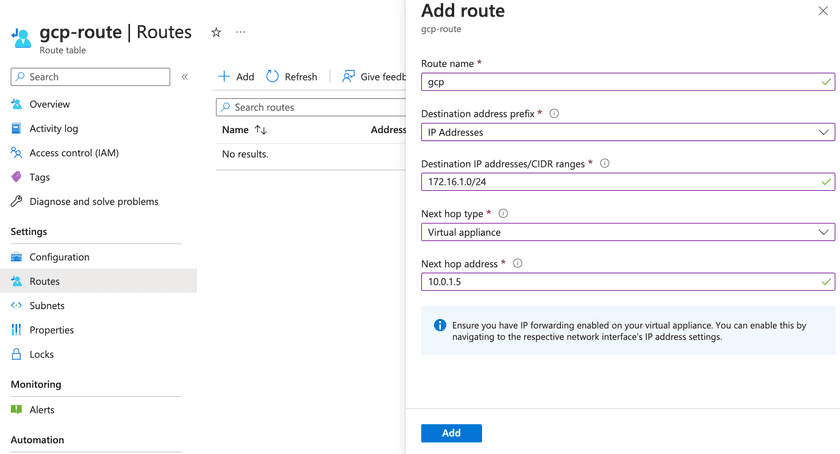Click the info icon beside Destination IP addresses/CIDR ranges
The image size is (840, 454).
tap(604, 164)
